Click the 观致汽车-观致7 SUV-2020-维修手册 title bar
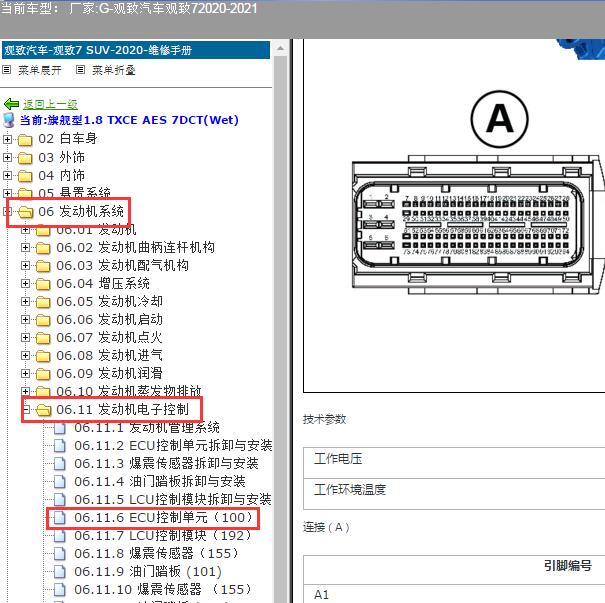 click(x=136, y=50)
